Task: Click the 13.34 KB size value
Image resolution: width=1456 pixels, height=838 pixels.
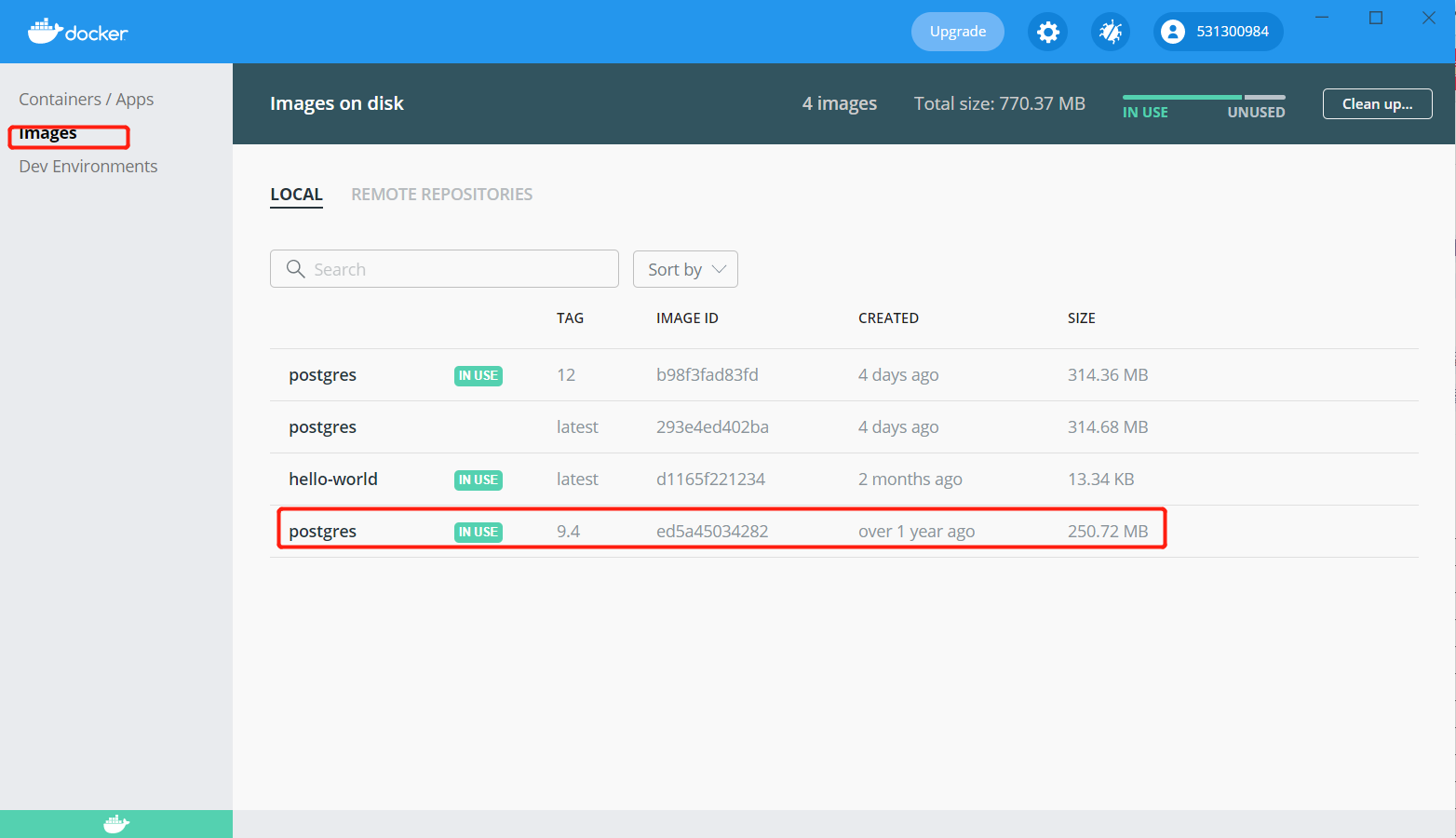Action: click(x=1100, y=480)
